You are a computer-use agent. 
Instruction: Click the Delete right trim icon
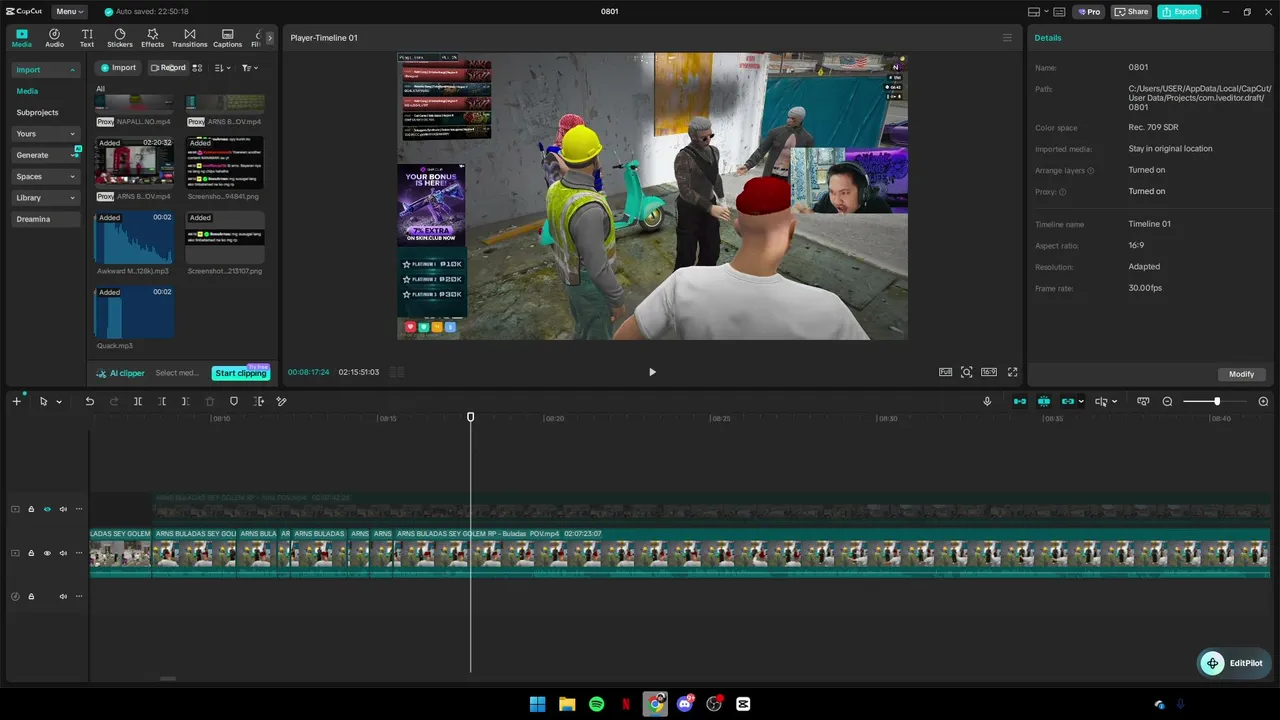tap(185, 401)
